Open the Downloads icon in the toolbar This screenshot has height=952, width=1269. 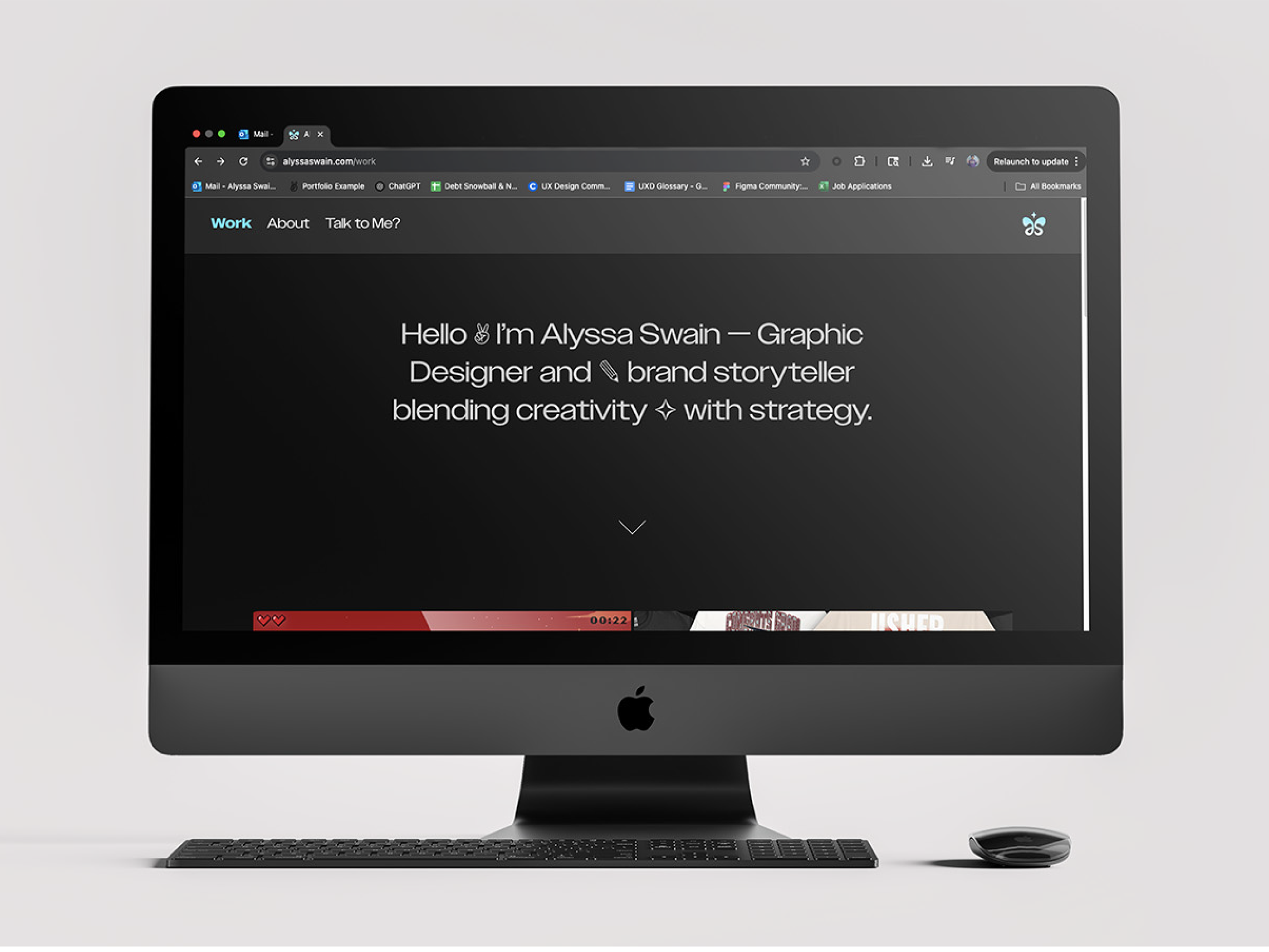[926, 162]
